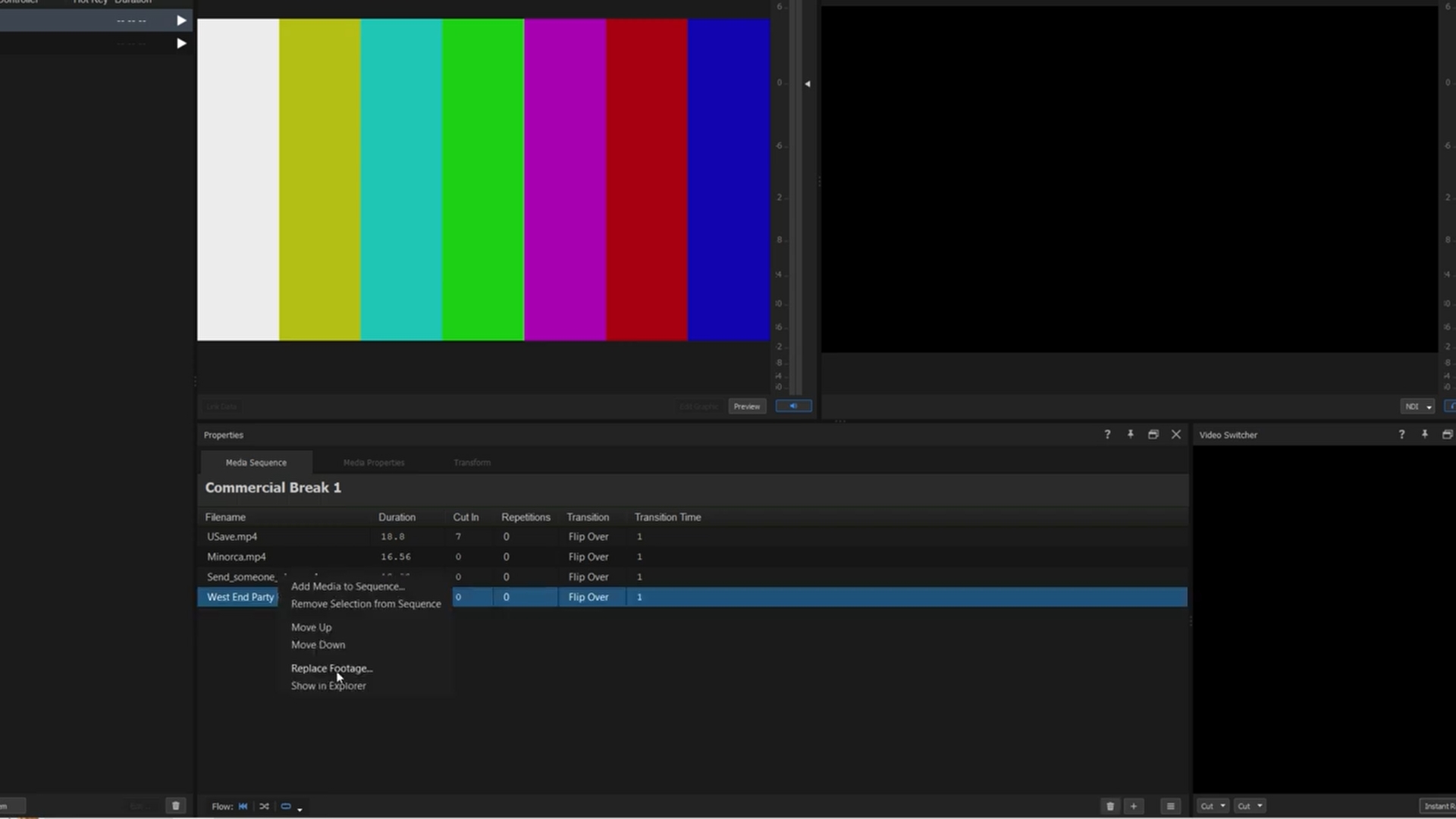Click the Preview button

[x=746, y=406]
